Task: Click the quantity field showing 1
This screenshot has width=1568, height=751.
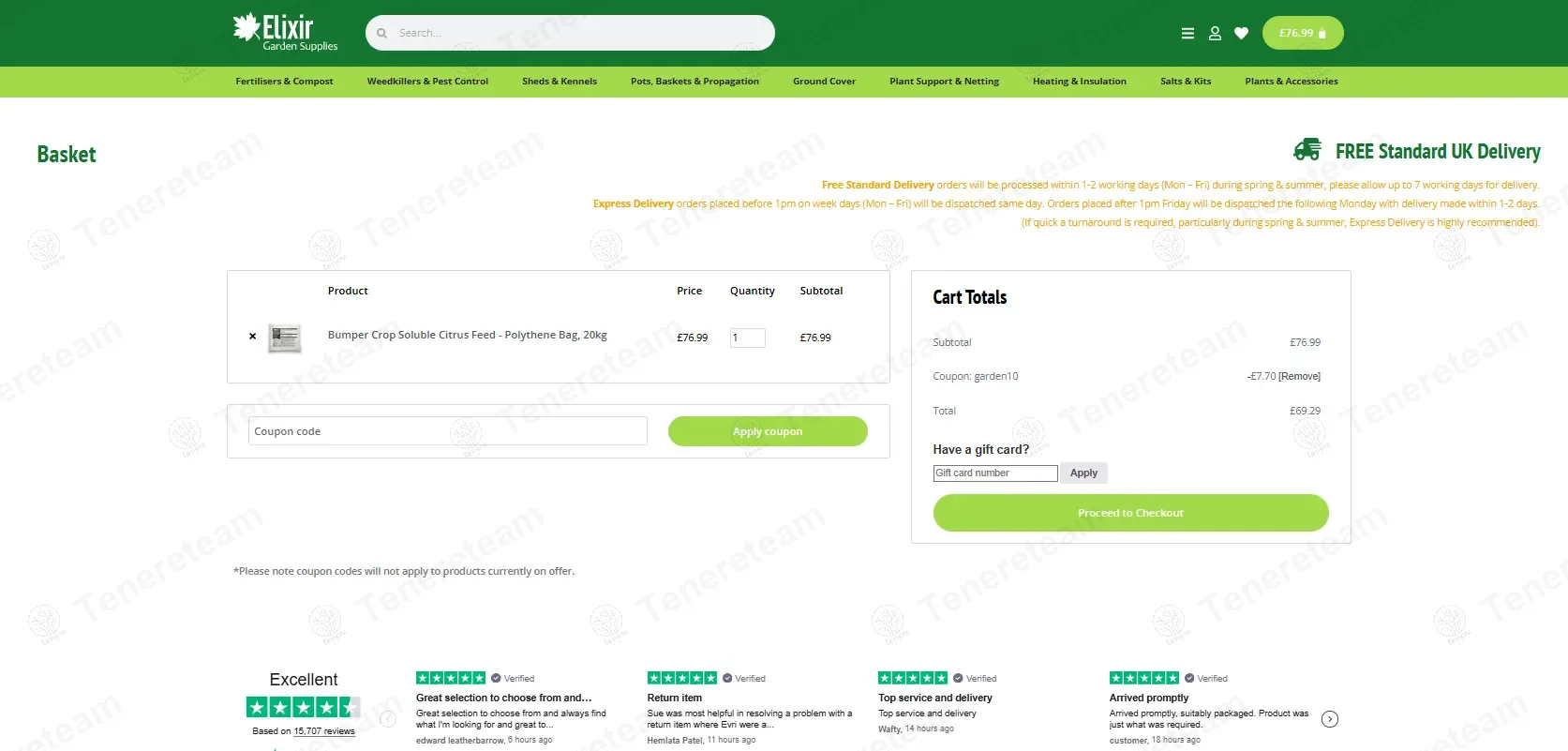Action: tap(747, 338)
